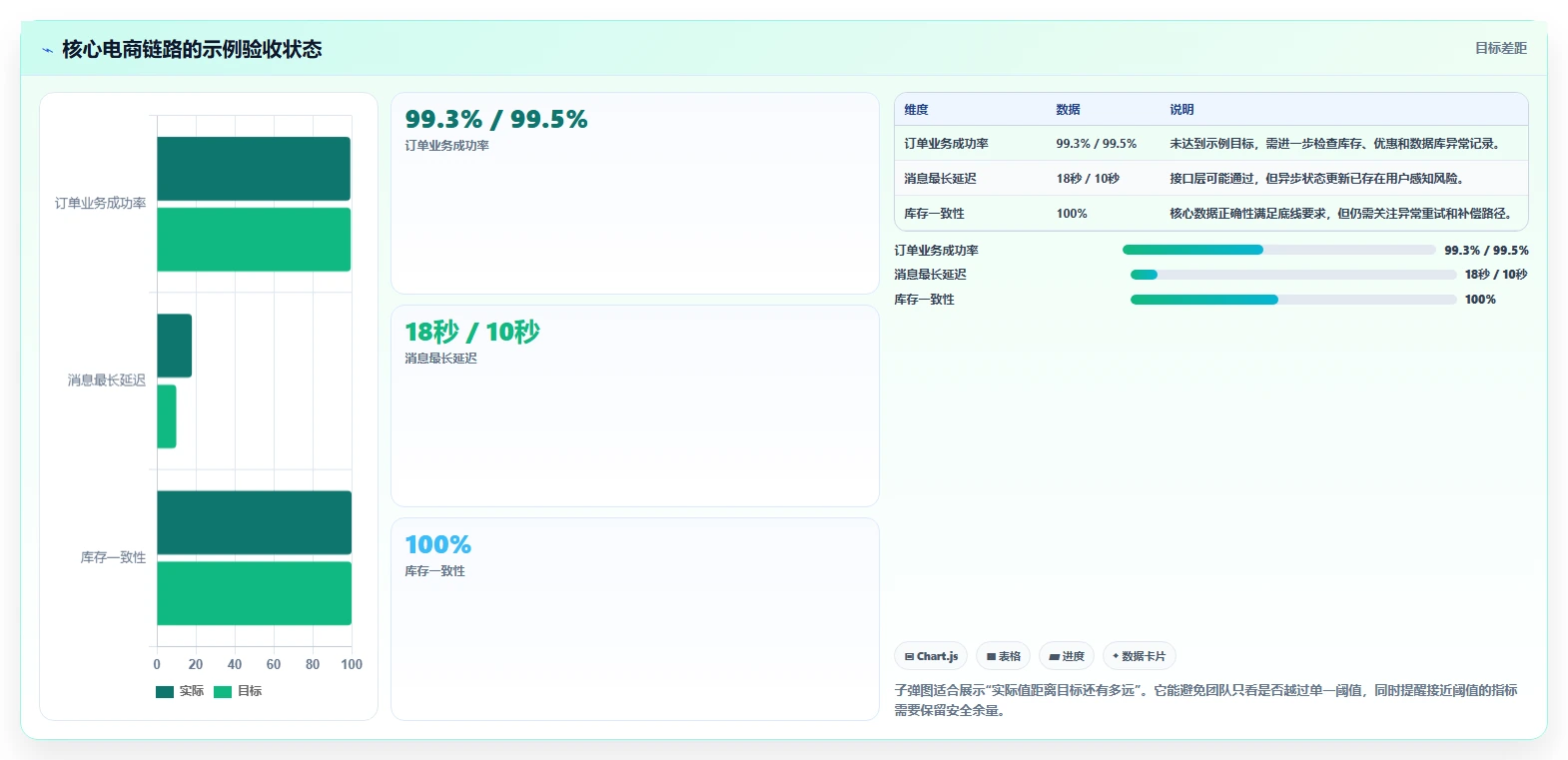Open the 100% 库存一致性 stat card
Image resolution: width=1568 pixels, height=760 pixels.
(x=635, y=619)
